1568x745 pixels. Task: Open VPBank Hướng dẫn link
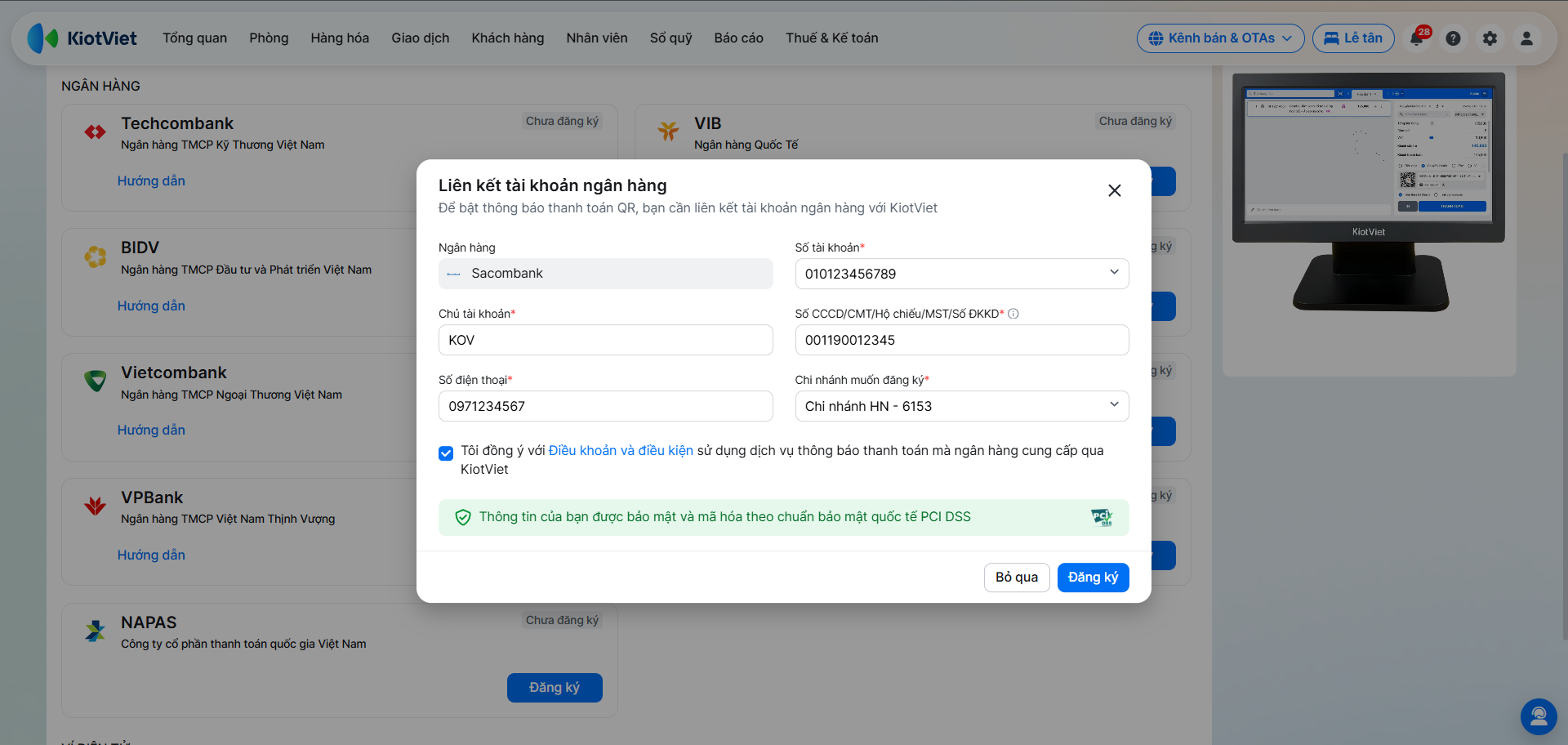tap(151, 555)
